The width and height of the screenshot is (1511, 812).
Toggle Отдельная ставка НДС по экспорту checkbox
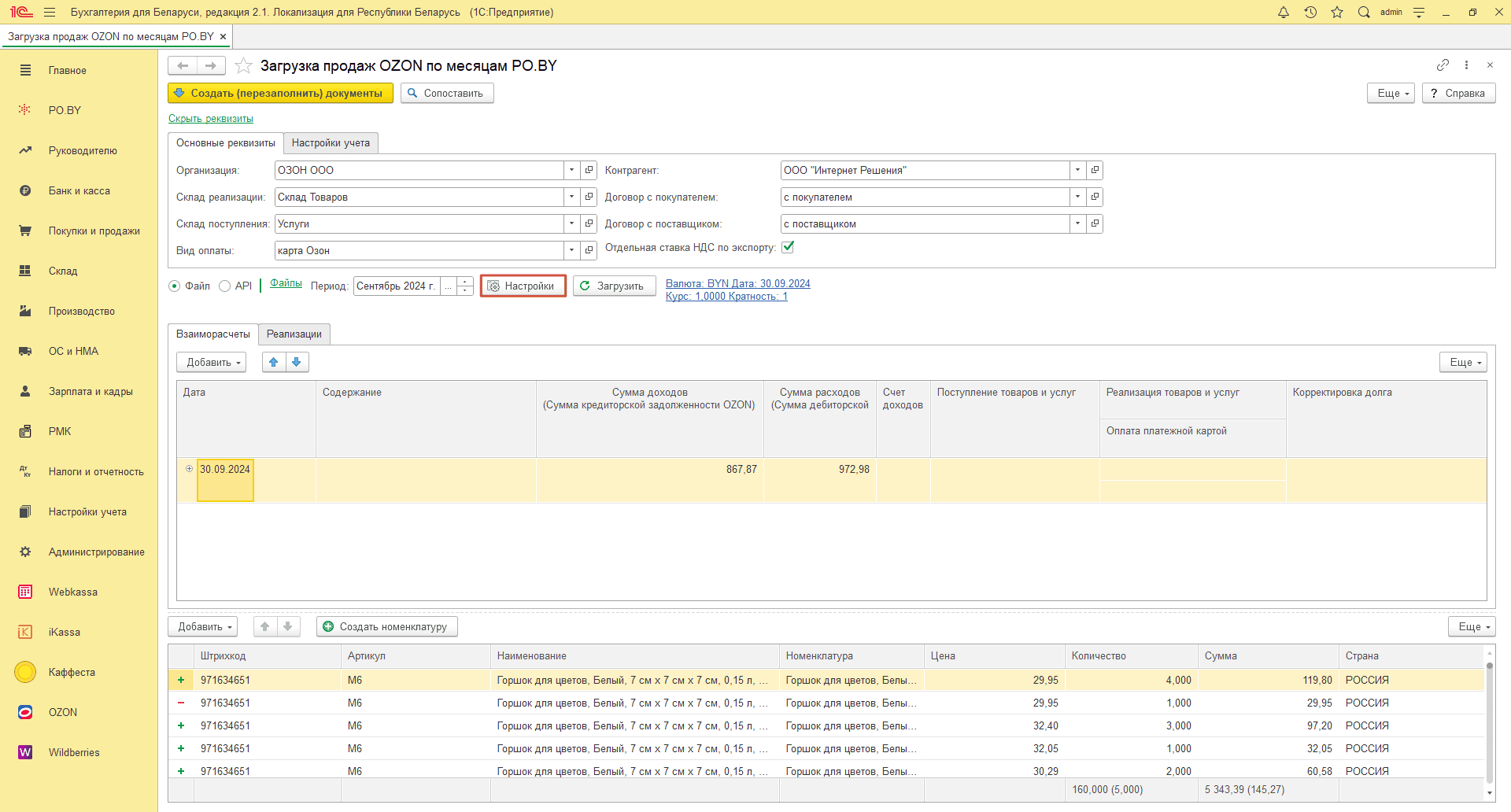(x=788, y=247)
